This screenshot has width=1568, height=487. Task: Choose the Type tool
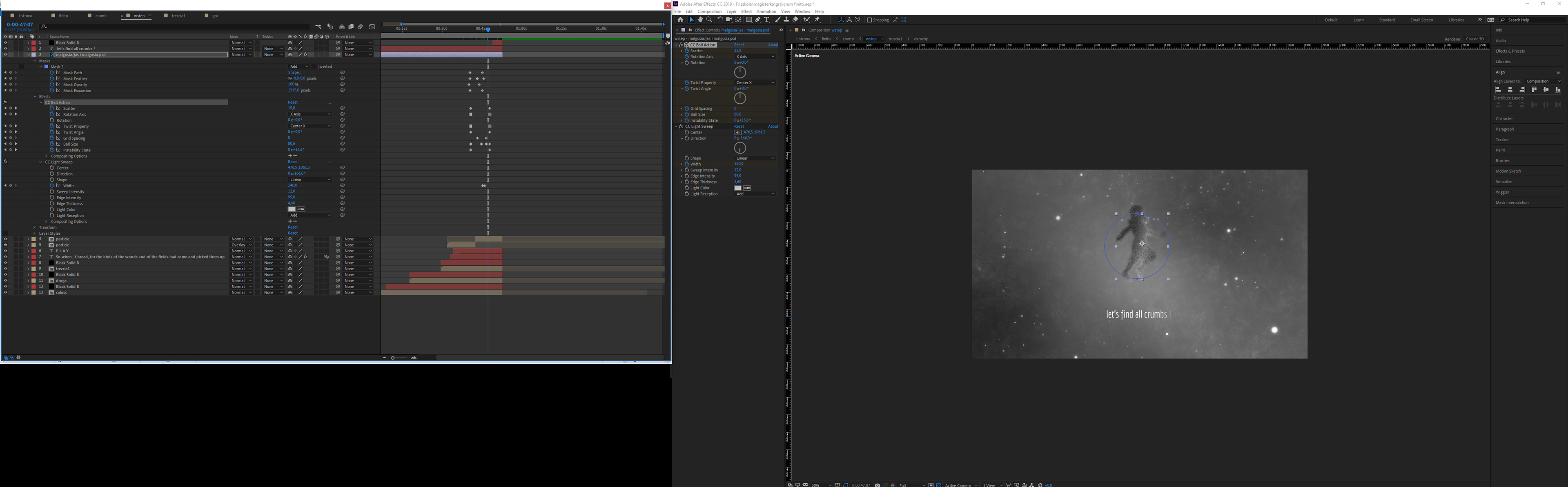click(767, 20)
